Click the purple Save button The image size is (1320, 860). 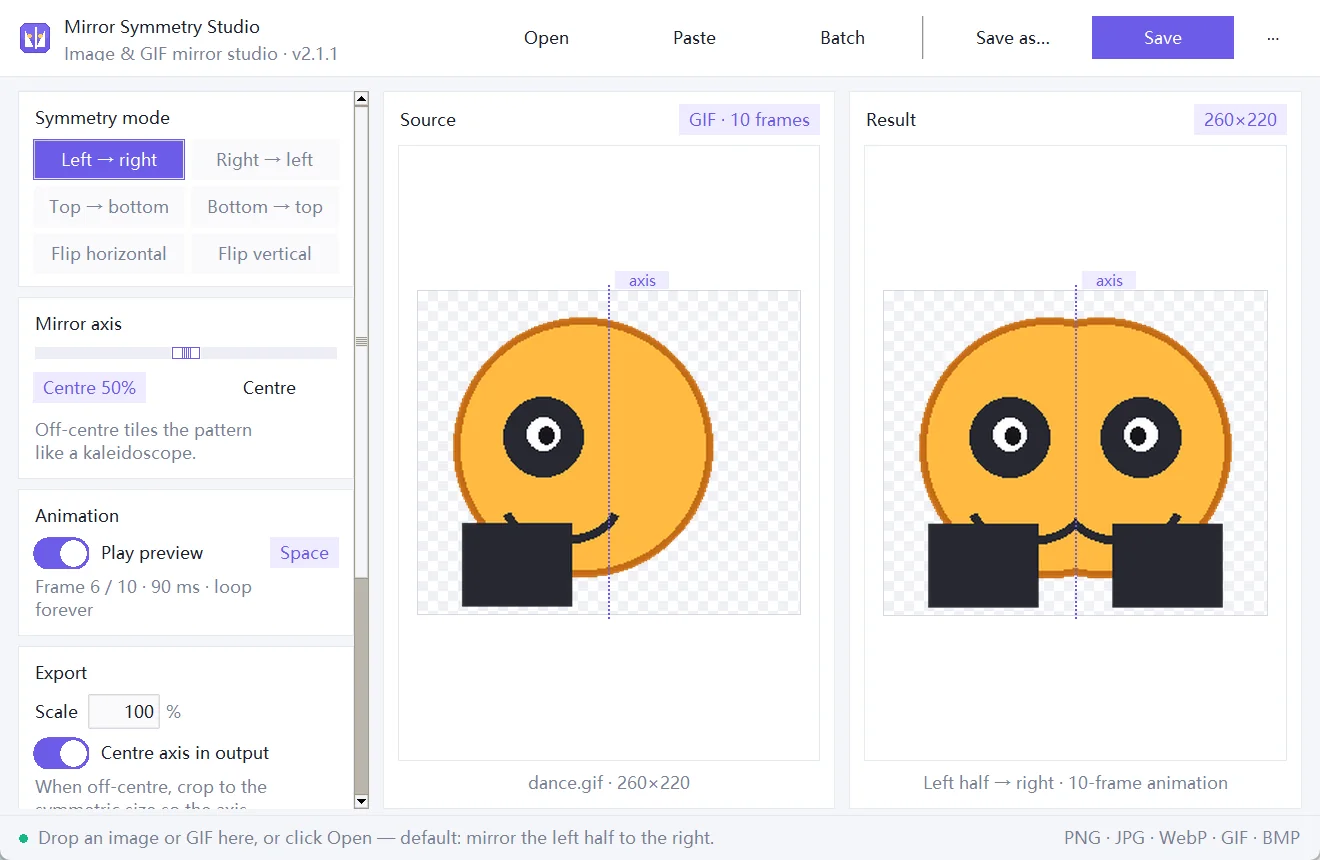[x=1163, y=38]
